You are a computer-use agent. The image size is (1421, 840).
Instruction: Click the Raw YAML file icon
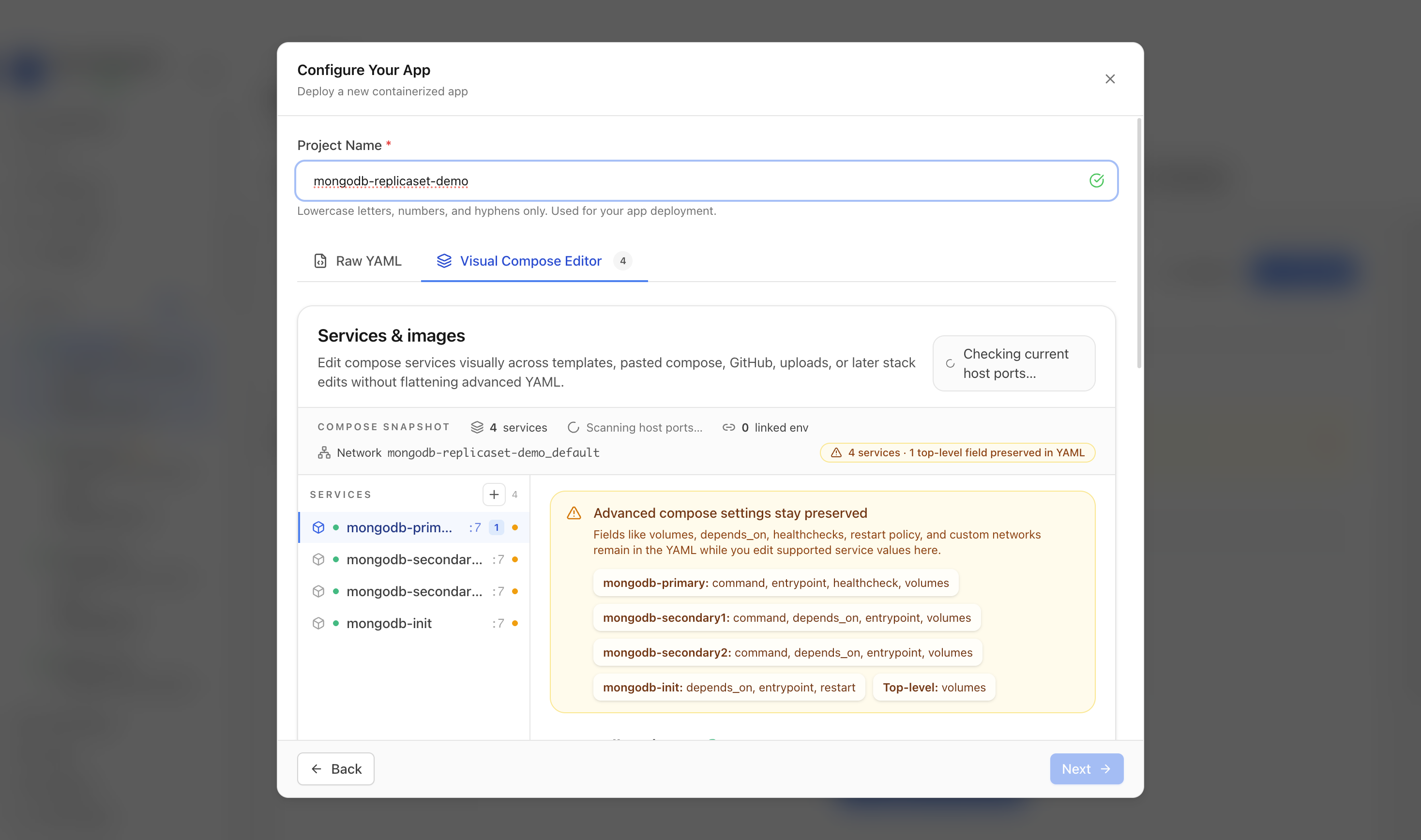point(320,261)
